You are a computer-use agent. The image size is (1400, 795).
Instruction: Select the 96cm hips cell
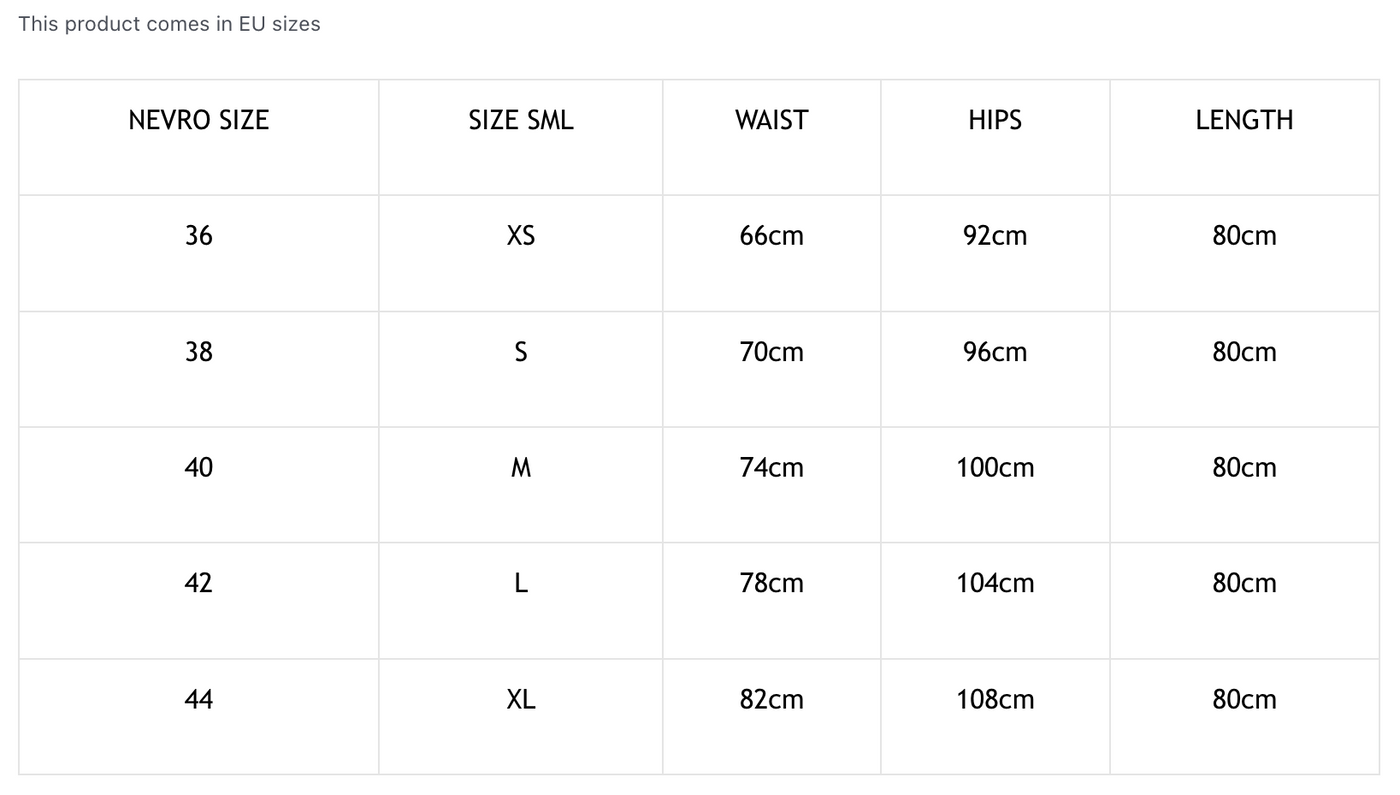[994, 352]
